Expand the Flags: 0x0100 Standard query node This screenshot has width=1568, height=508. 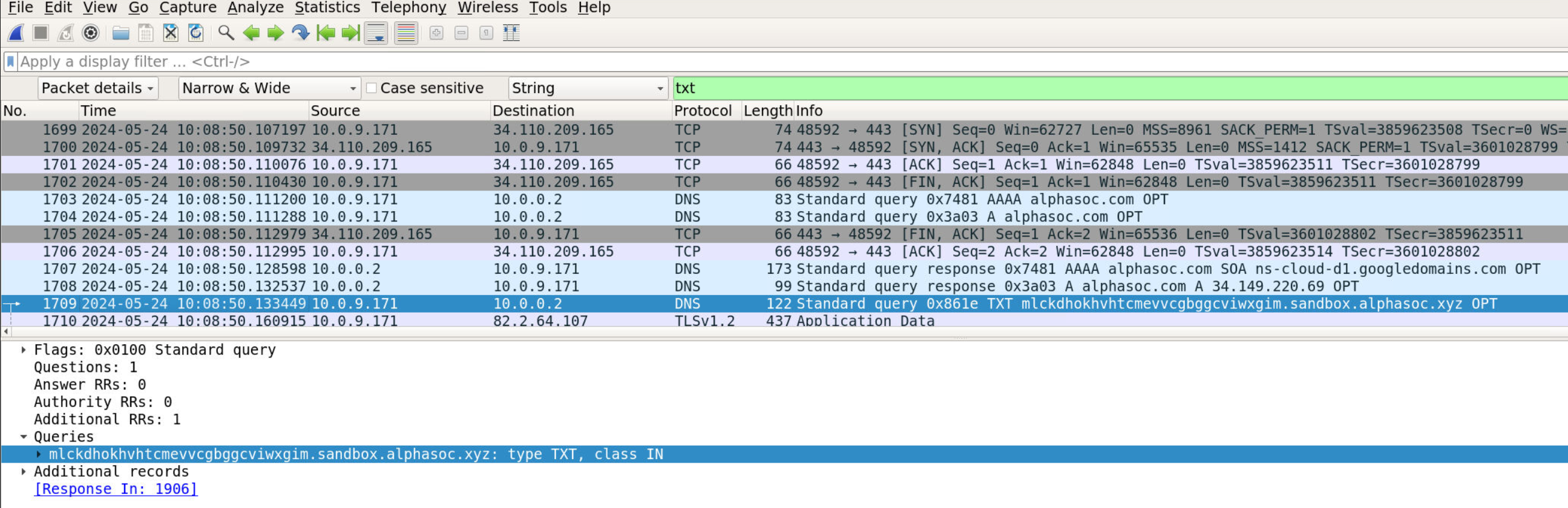[23, 350]
